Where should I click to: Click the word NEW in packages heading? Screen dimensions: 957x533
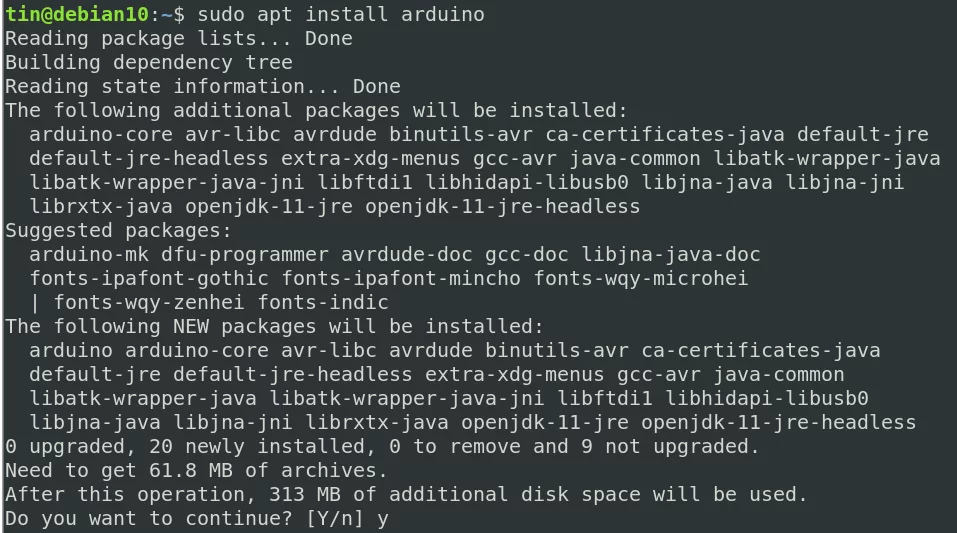190,326
